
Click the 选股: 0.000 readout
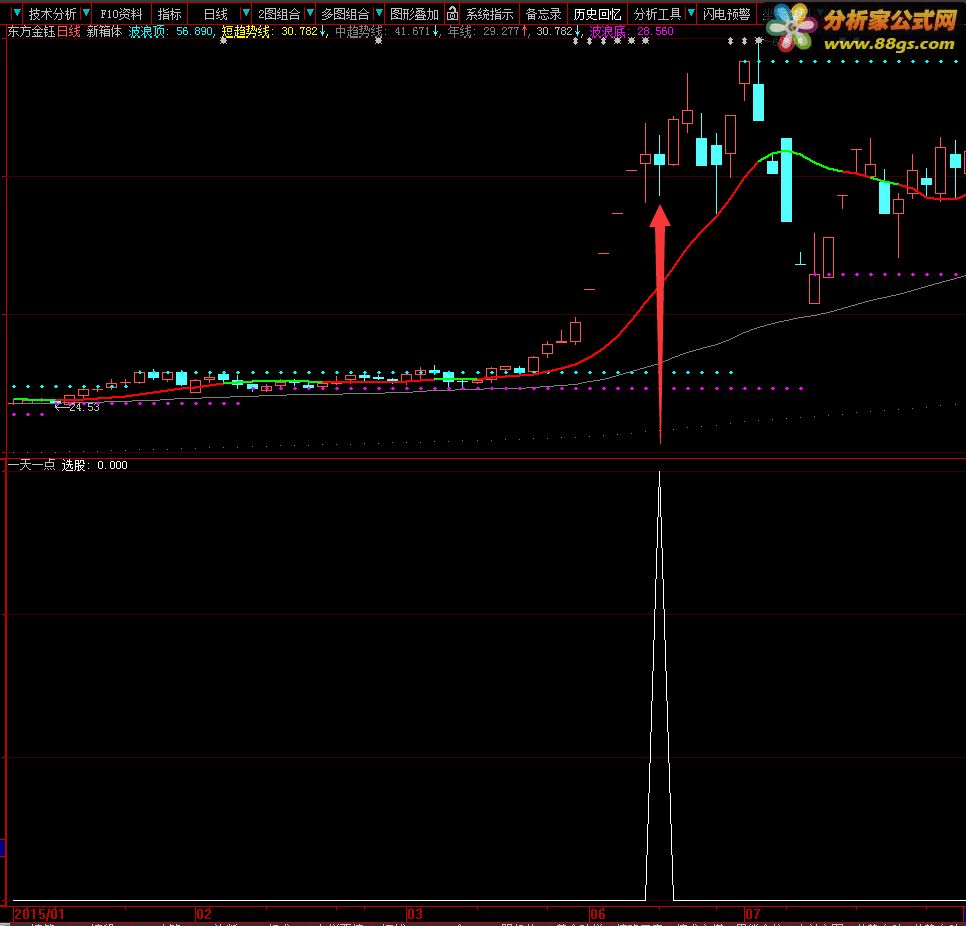click(94, 465)
